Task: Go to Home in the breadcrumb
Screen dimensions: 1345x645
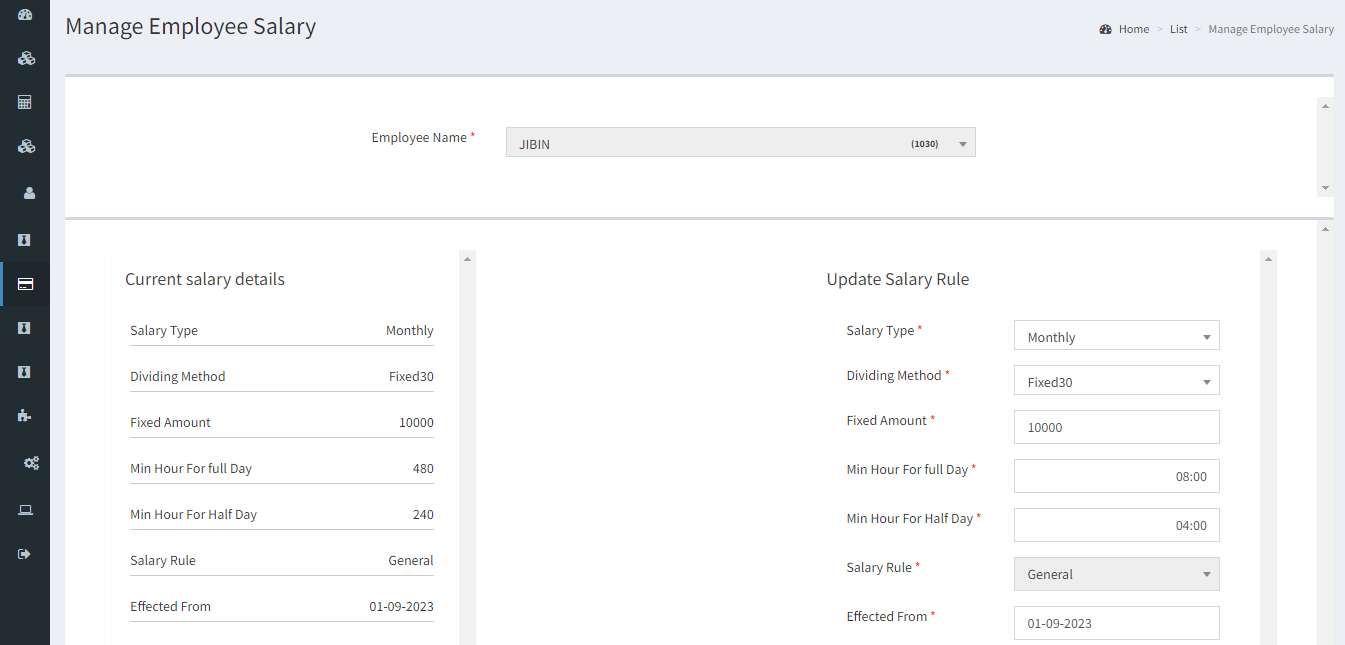Action: click(1133, 29)
